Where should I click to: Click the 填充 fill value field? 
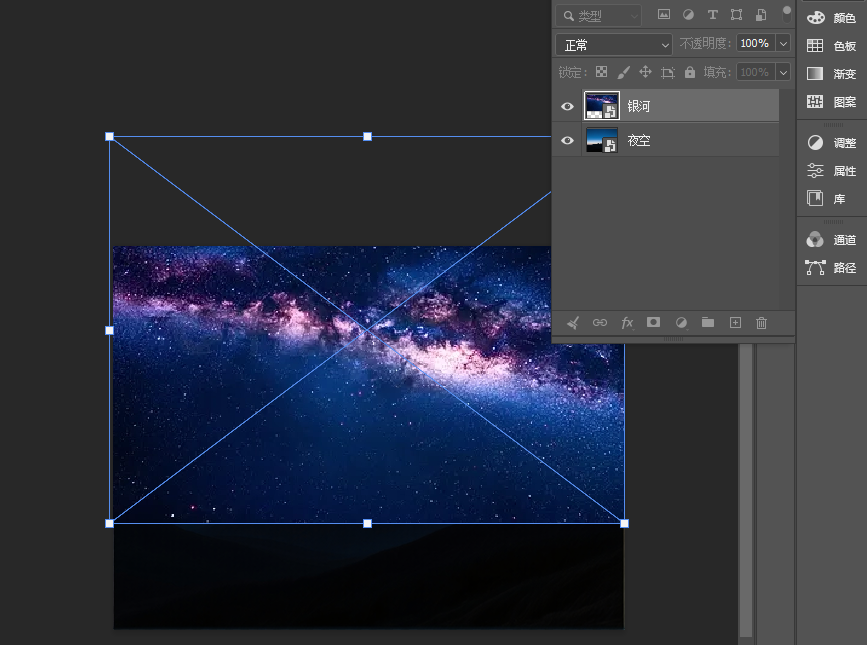pos(755,72)
